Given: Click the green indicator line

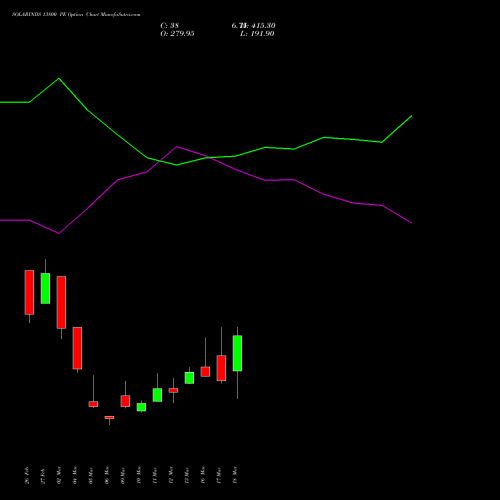Looking at the screenshot, I should click(x=206, y=157).
